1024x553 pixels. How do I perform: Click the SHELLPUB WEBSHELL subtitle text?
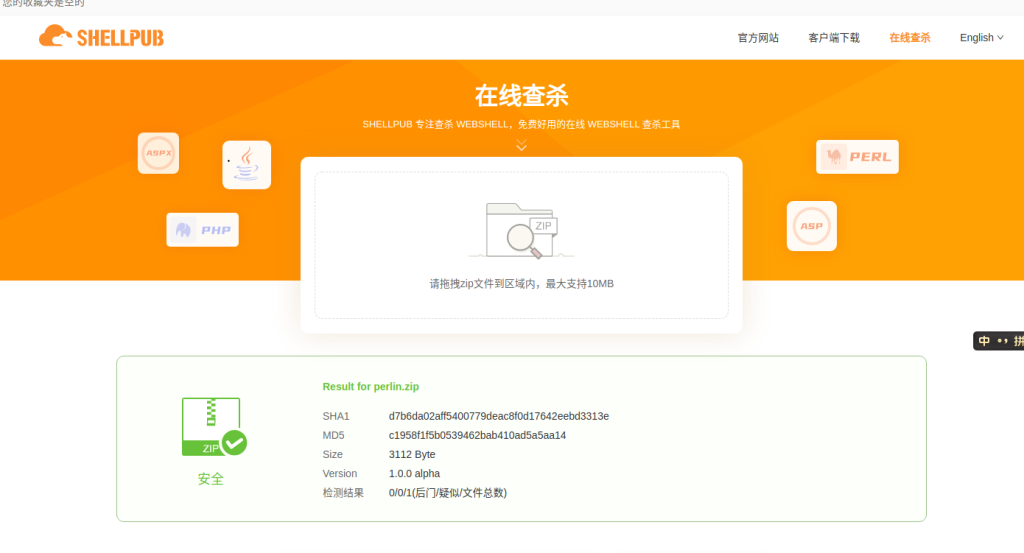point(521,124)
